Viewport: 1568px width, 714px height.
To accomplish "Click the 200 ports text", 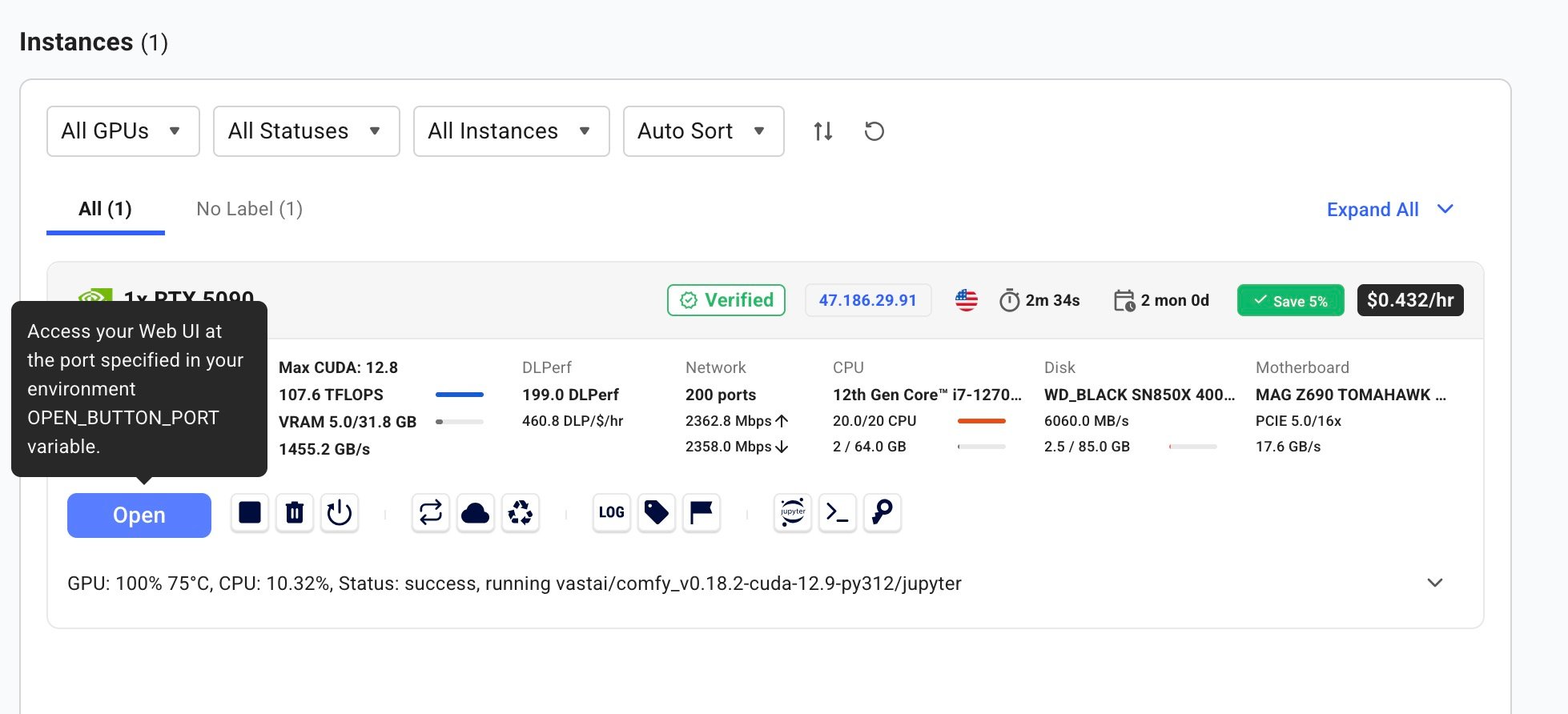I will coord(721,395).
